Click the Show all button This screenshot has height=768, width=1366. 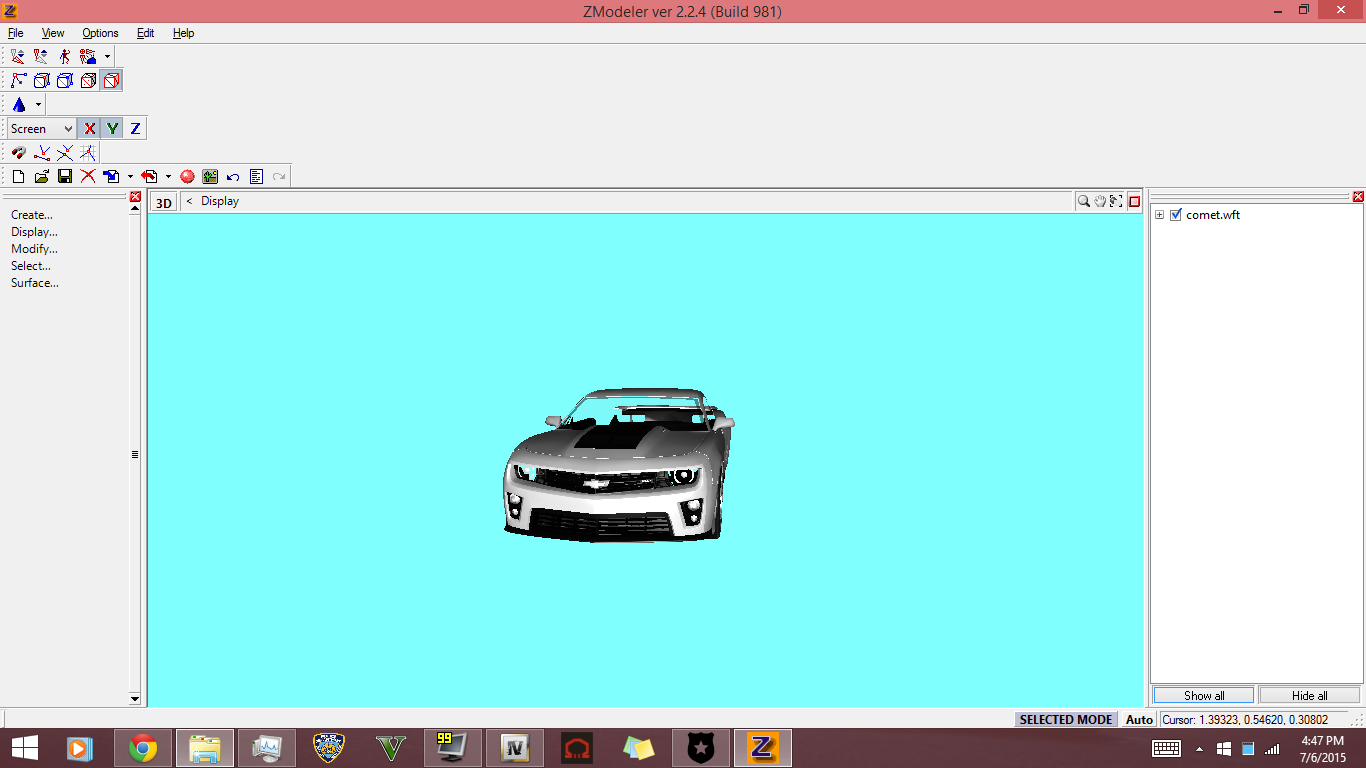pyautogui.click(x=1203, y=695)
